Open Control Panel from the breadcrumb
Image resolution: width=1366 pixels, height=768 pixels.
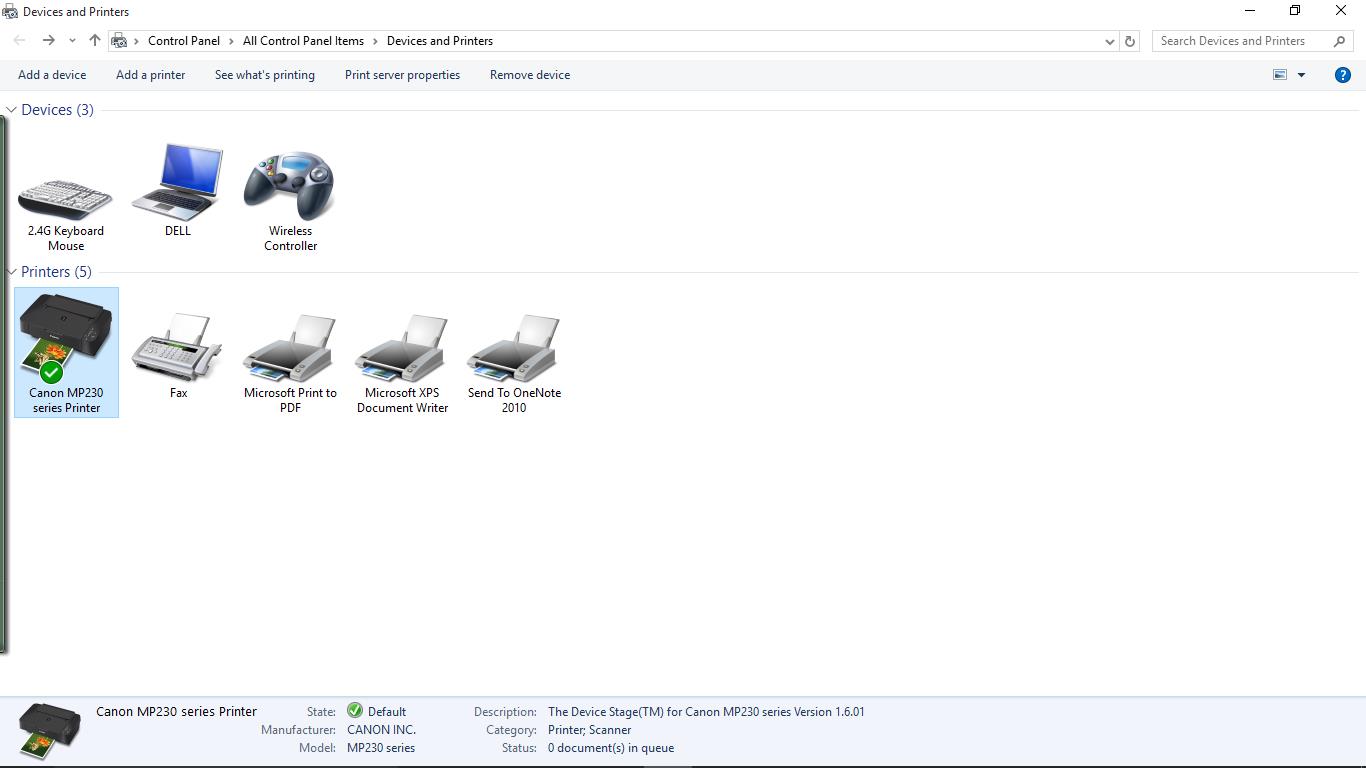pyautogui.click(x=184, y=41)
